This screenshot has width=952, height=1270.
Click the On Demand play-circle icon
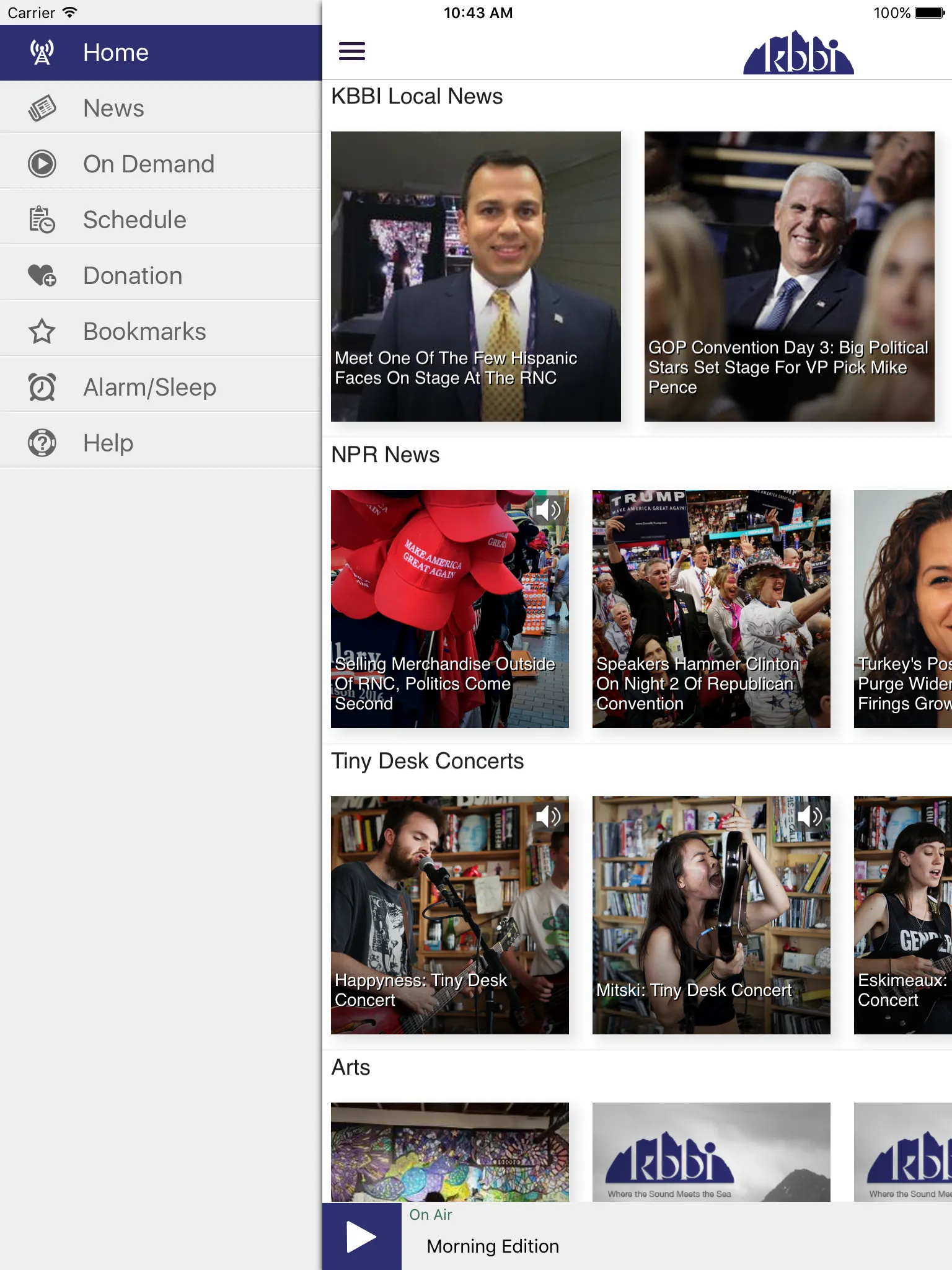pos(42,164)
